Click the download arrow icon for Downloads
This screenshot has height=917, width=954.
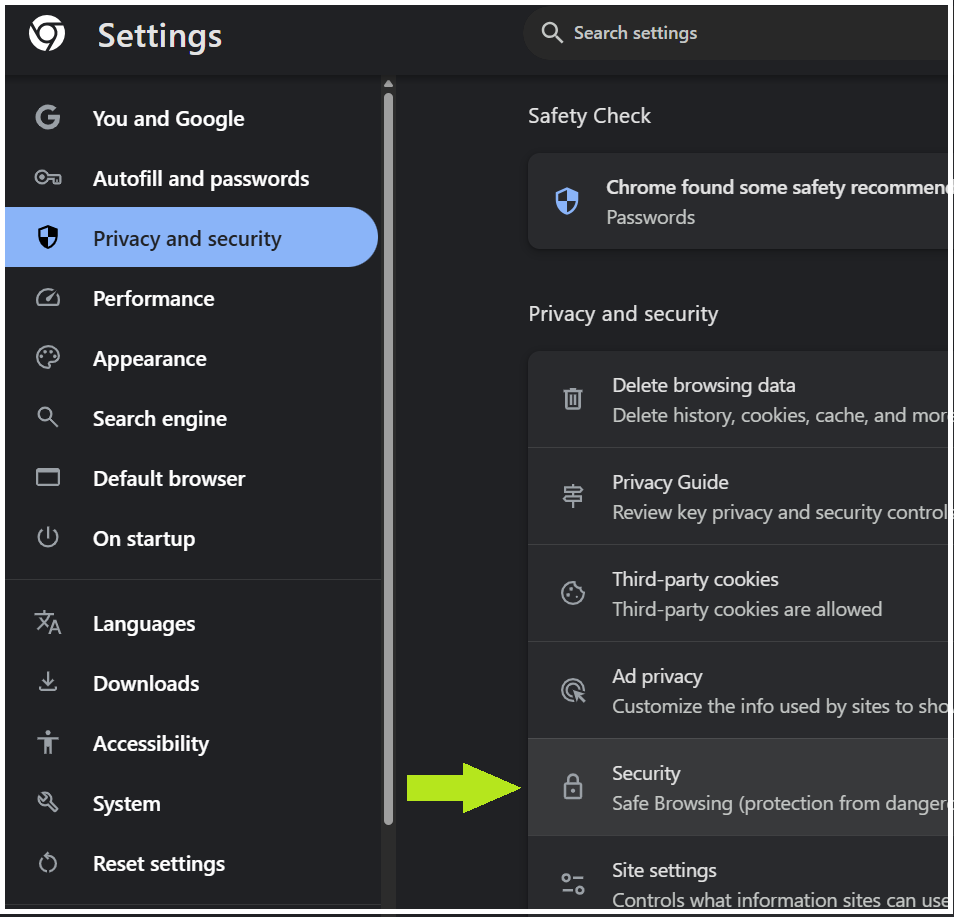pyautogui.click(x=47, y=682)
